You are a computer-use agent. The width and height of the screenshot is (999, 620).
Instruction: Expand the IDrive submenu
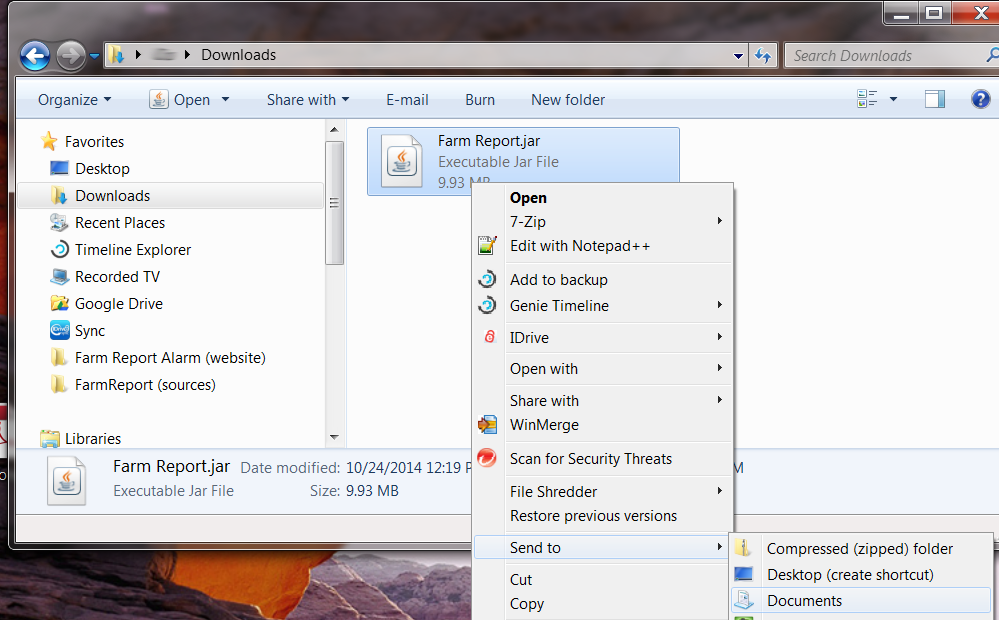tap(603, 338)
